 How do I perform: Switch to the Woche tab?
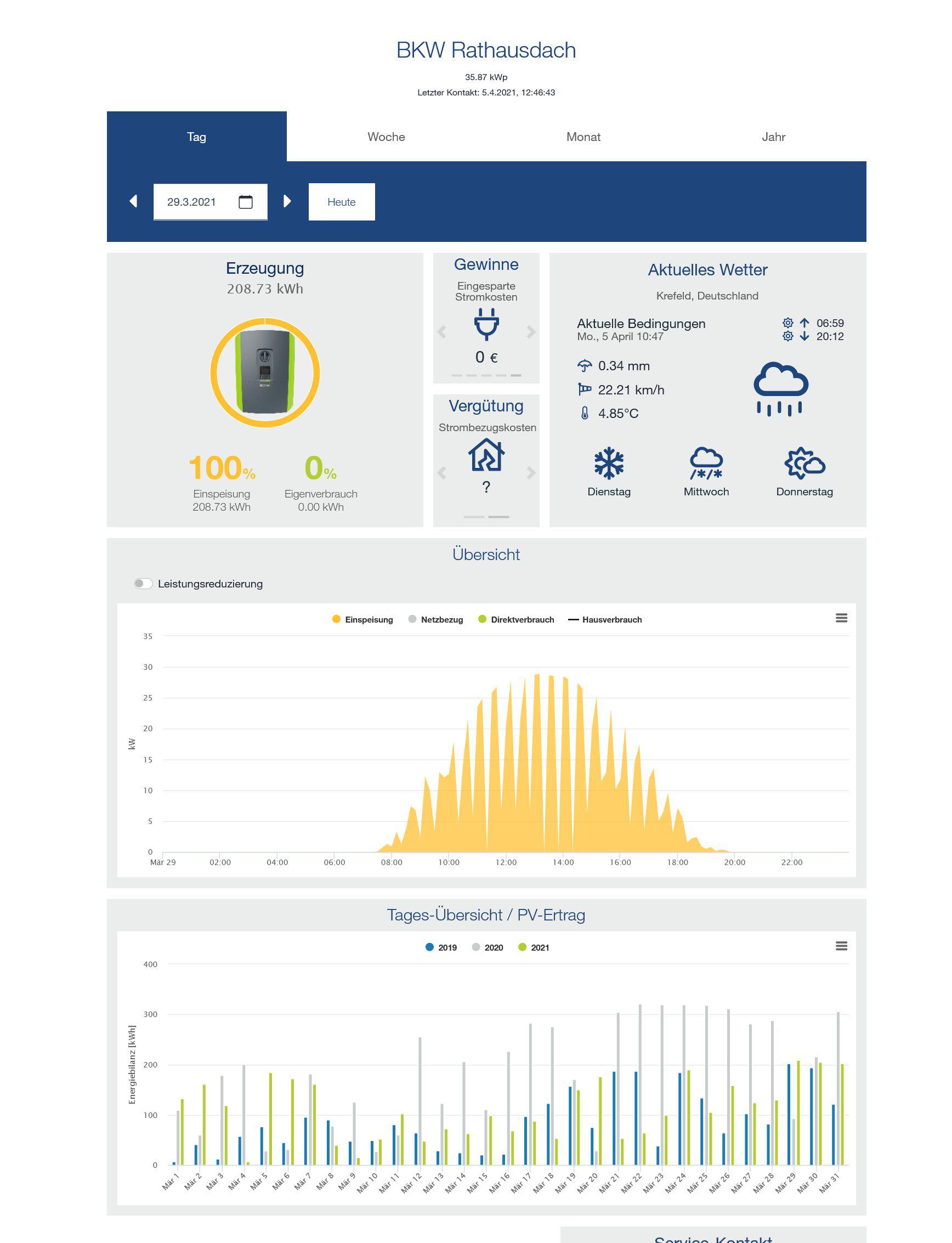coord(386,137)
